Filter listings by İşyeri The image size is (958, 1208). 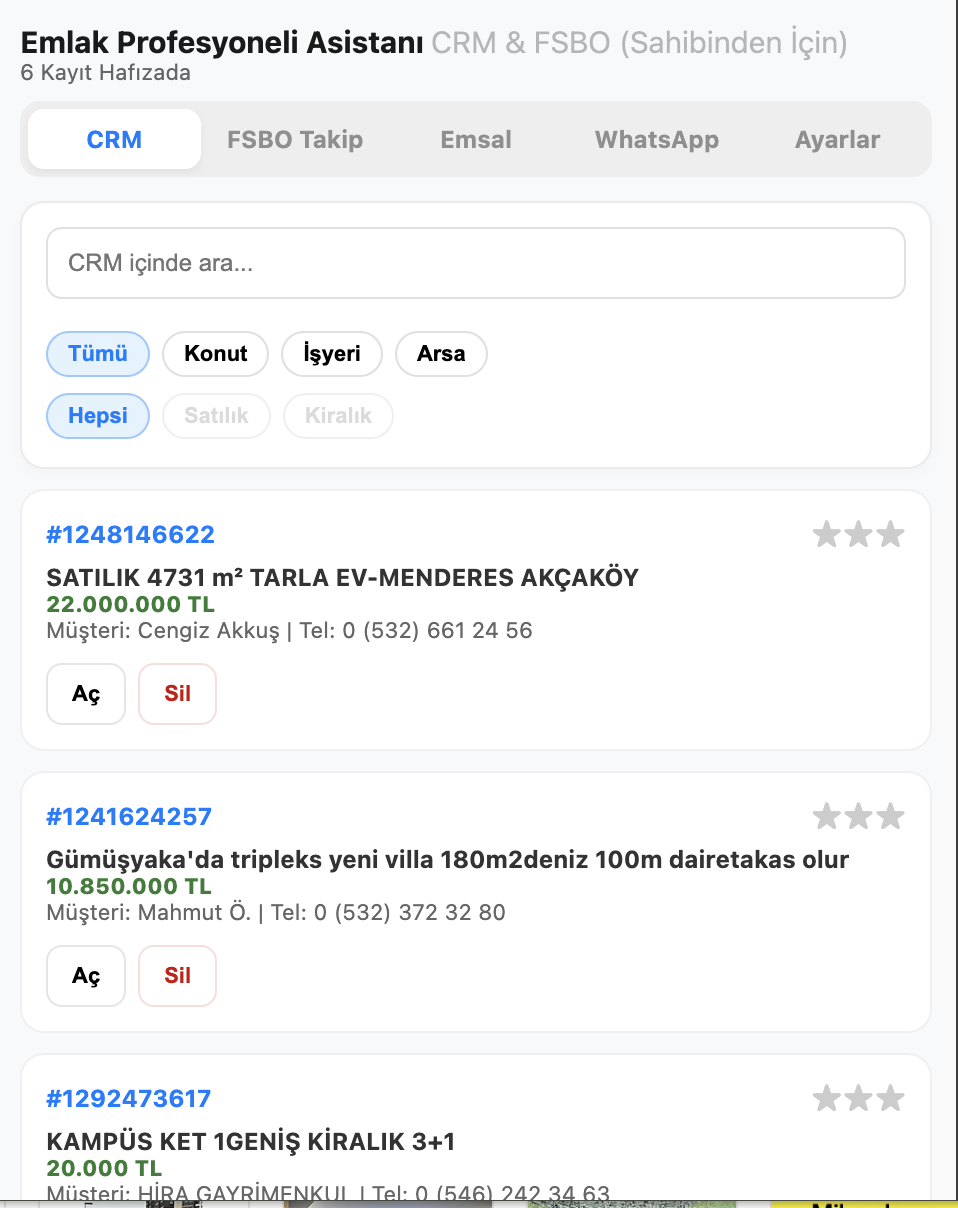pyautogui.click(x=331, y=353)
